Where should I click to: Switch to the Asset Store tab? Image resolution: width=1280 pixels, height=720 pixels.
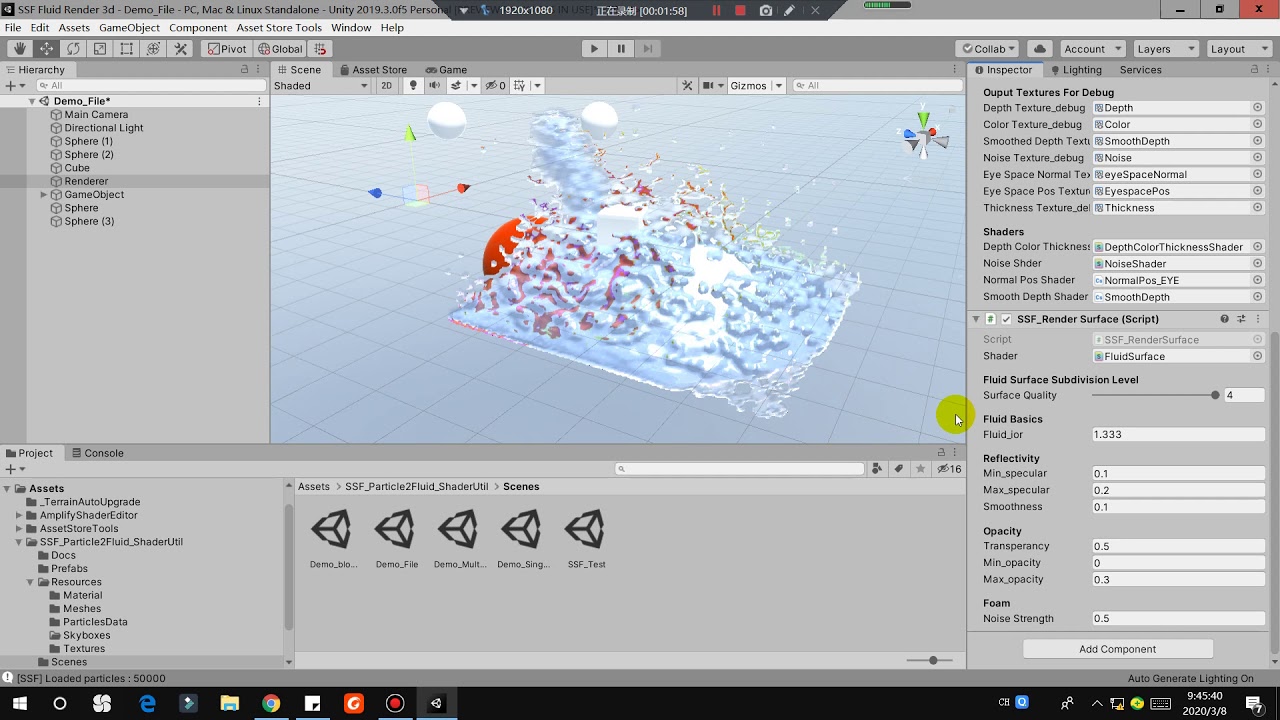pos(372,70)
